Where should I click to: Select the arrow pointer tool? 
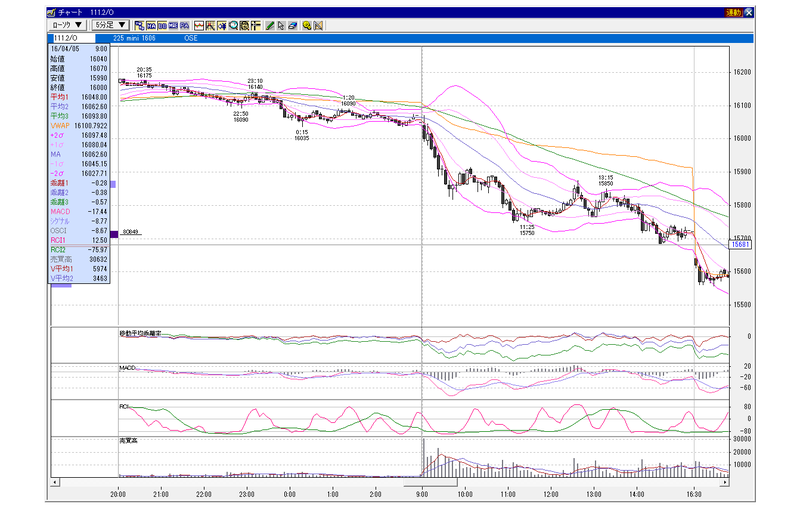click(x=281, y=26)
